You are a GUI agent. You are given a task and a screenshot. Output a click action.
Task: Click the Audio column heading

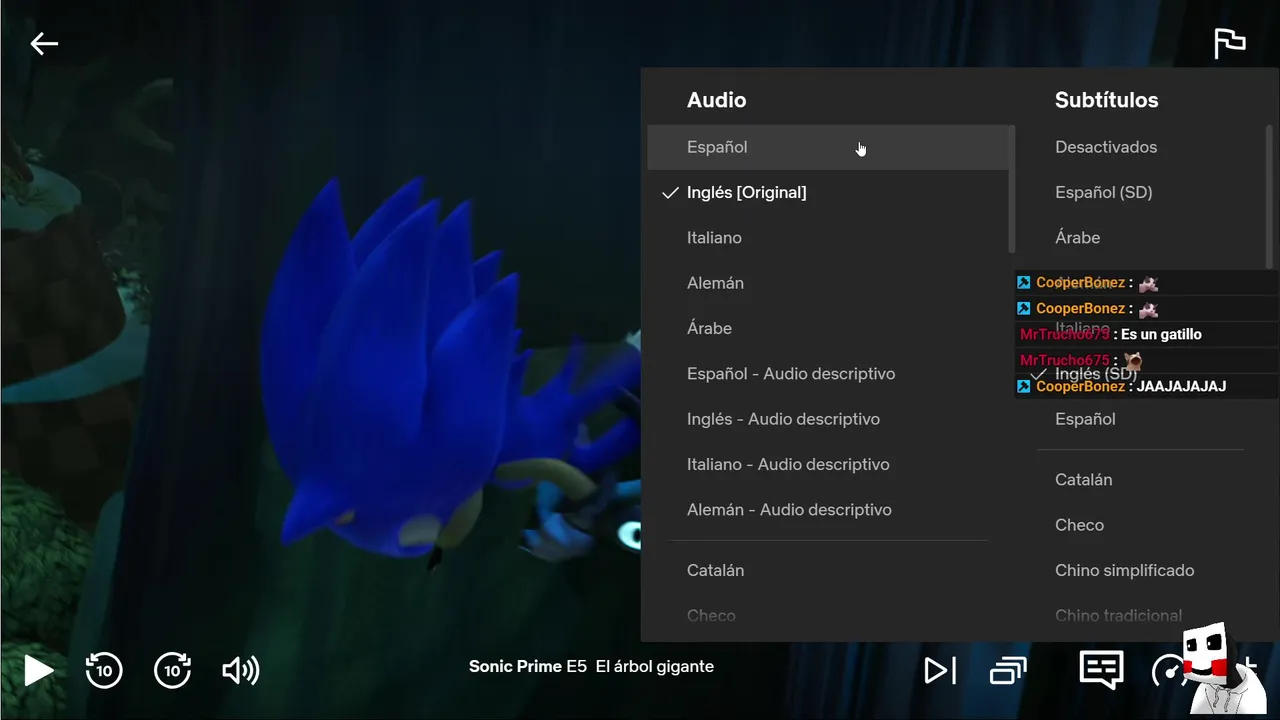click(x=716, y=100)
